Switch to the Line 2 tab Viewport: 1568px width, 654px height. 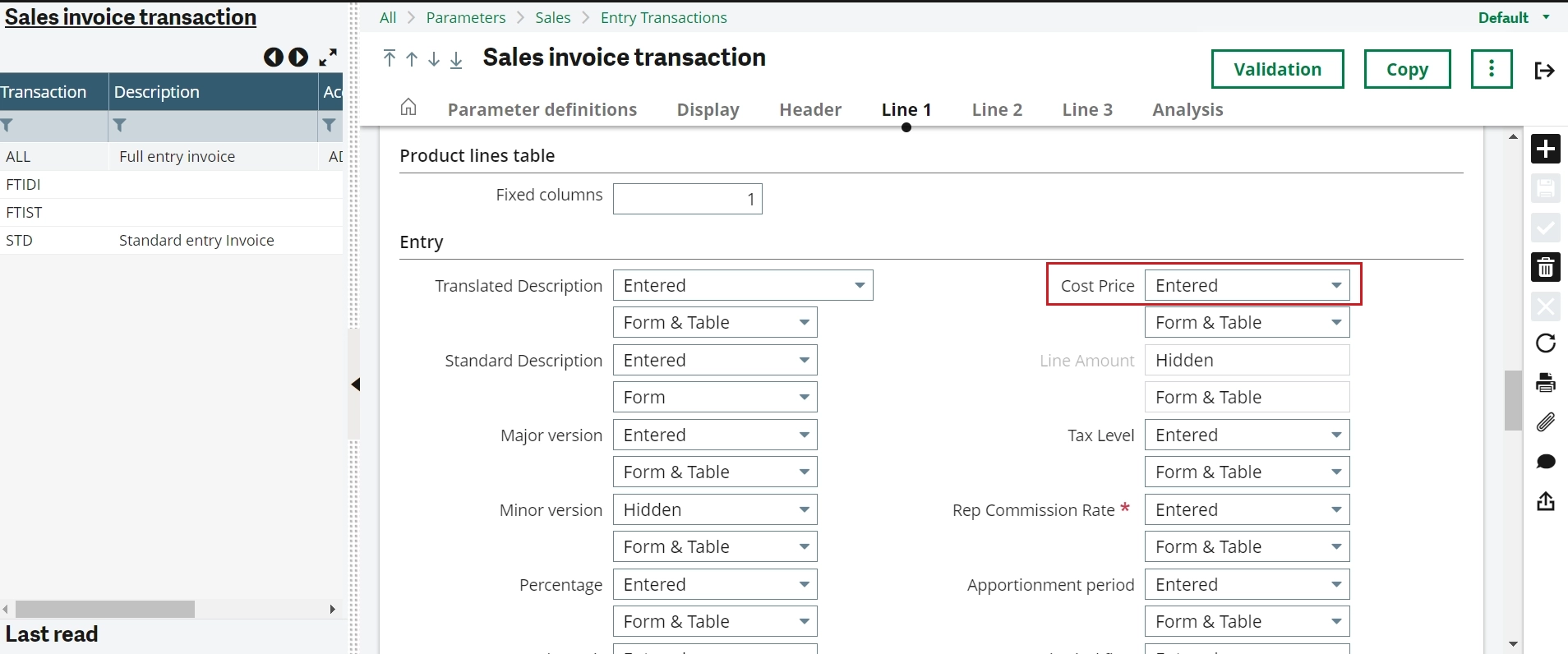(x=997, y=110)
